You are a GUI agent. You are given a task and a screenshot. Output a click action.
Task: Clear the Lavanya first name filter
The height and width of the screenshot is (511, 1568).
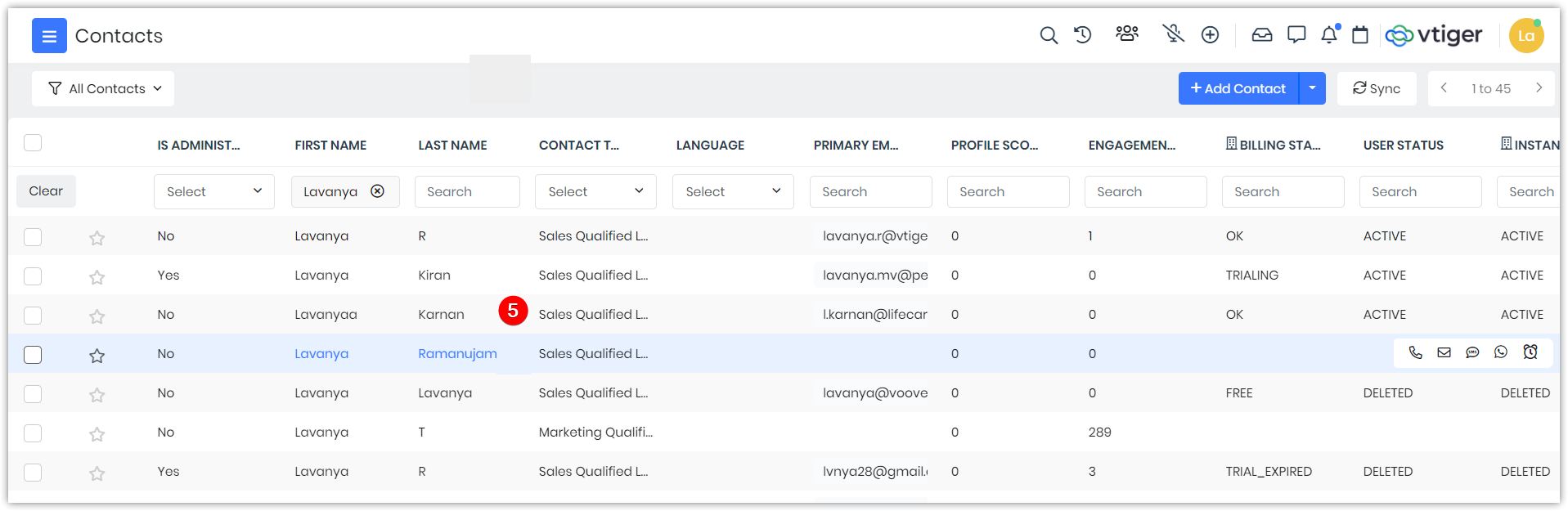(377, 191)
